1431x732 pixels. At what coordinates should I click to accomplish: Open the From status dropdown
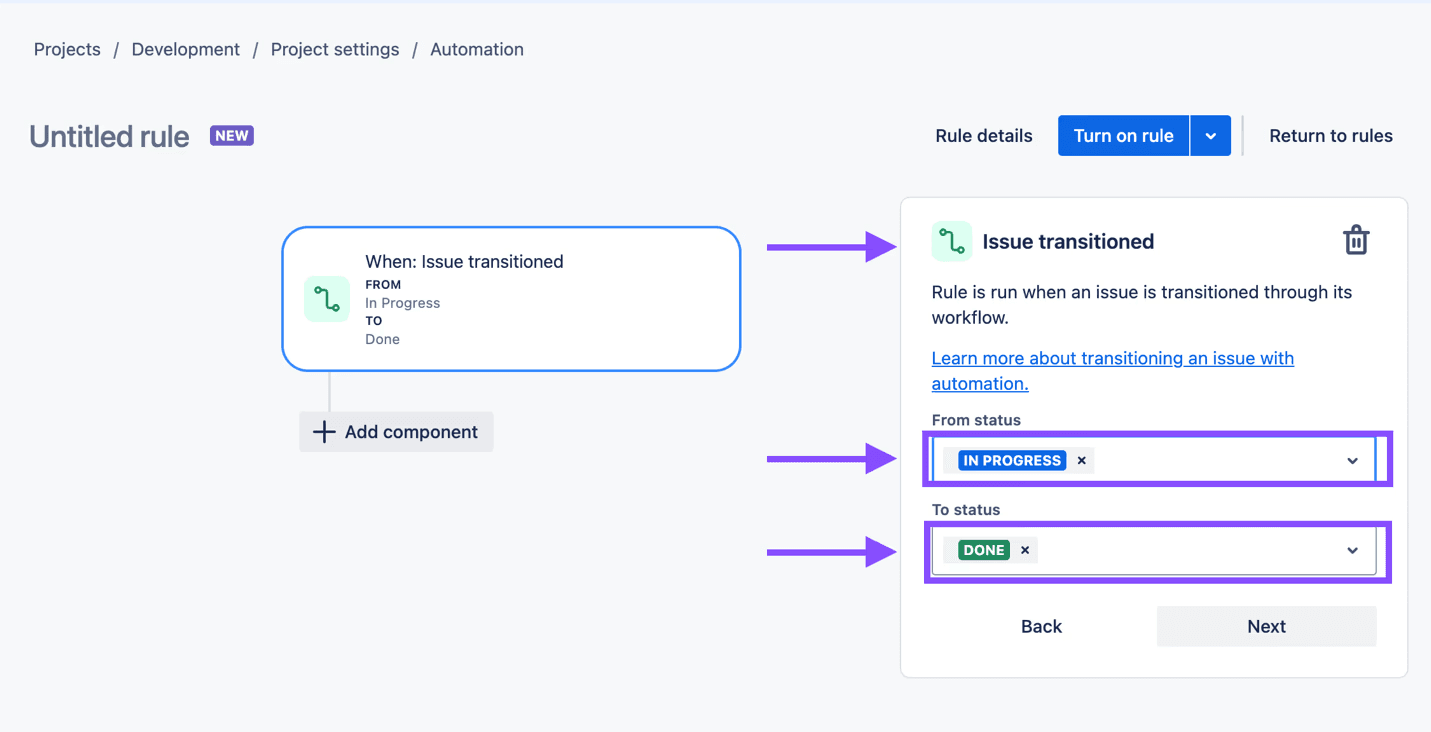(x=1353, y=460)
